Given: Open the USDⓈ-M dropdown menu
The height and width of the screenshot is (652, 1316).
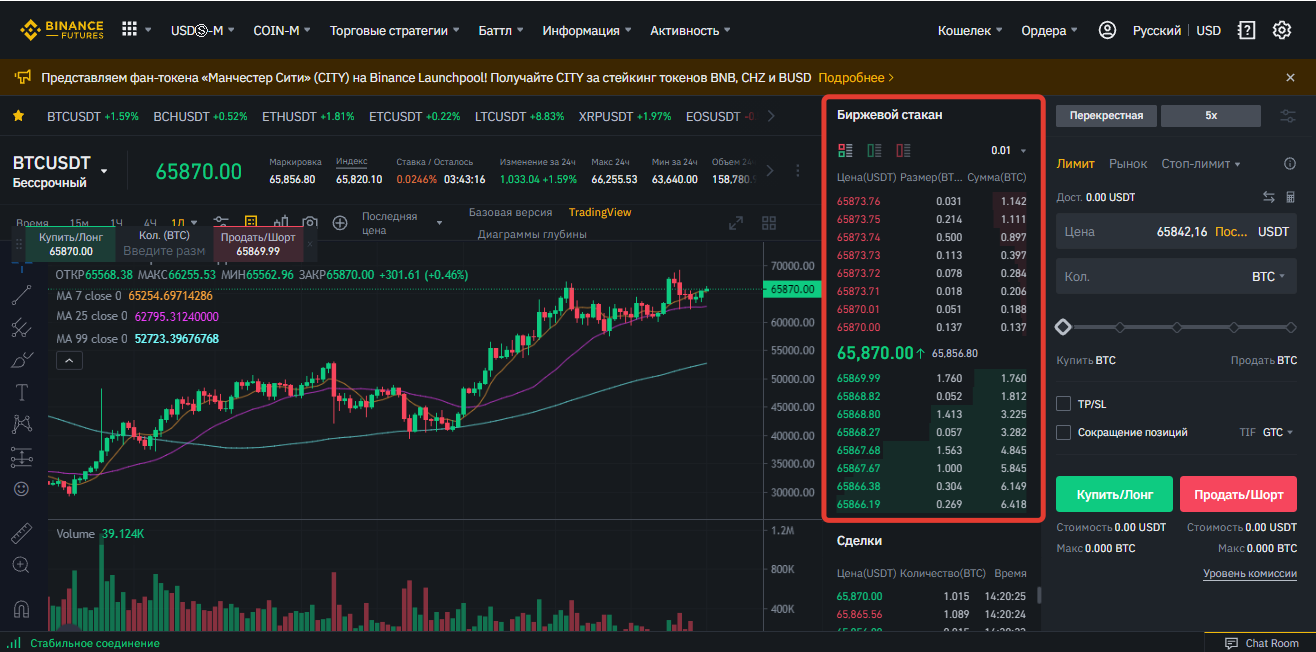Looking at the screenshot, I should [203, 30].
